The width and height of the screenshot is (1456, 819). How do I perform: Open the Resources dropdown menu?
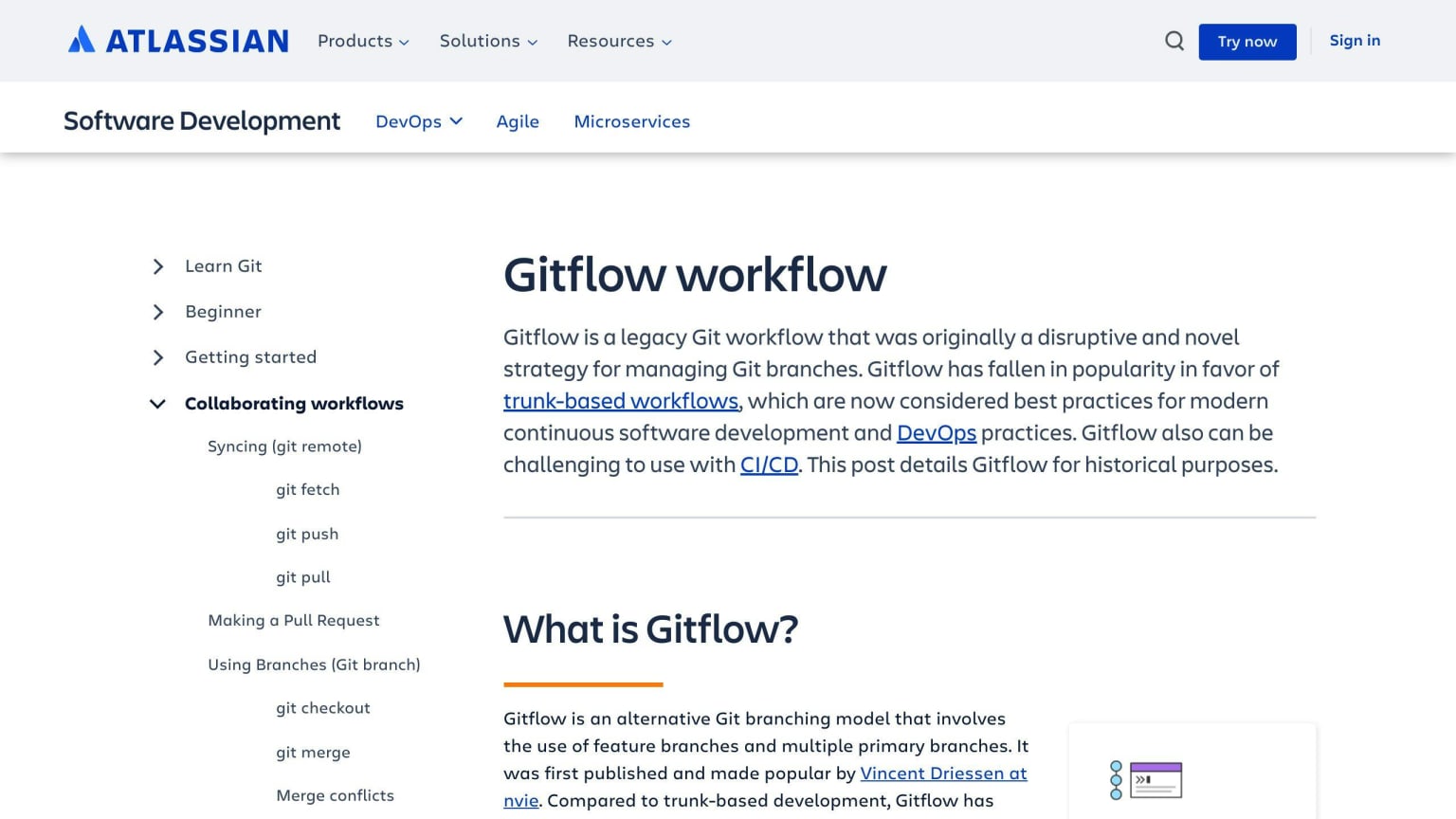point(619,41)
